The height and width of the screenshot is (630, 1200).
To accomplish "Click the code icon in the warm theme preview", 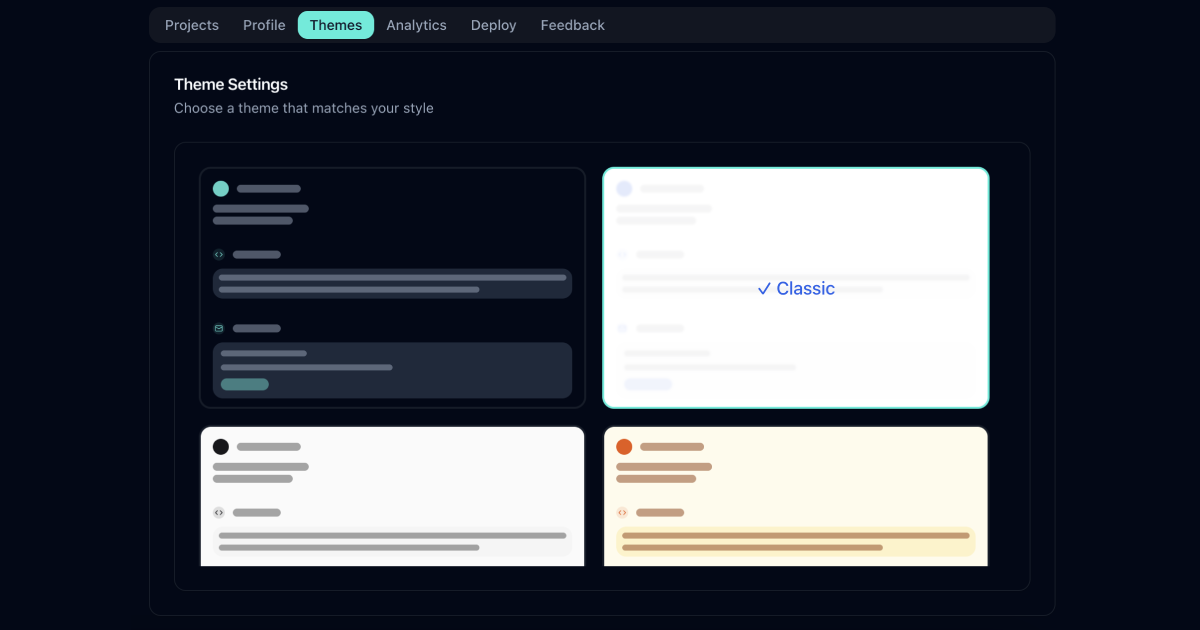I will (622, 512).
